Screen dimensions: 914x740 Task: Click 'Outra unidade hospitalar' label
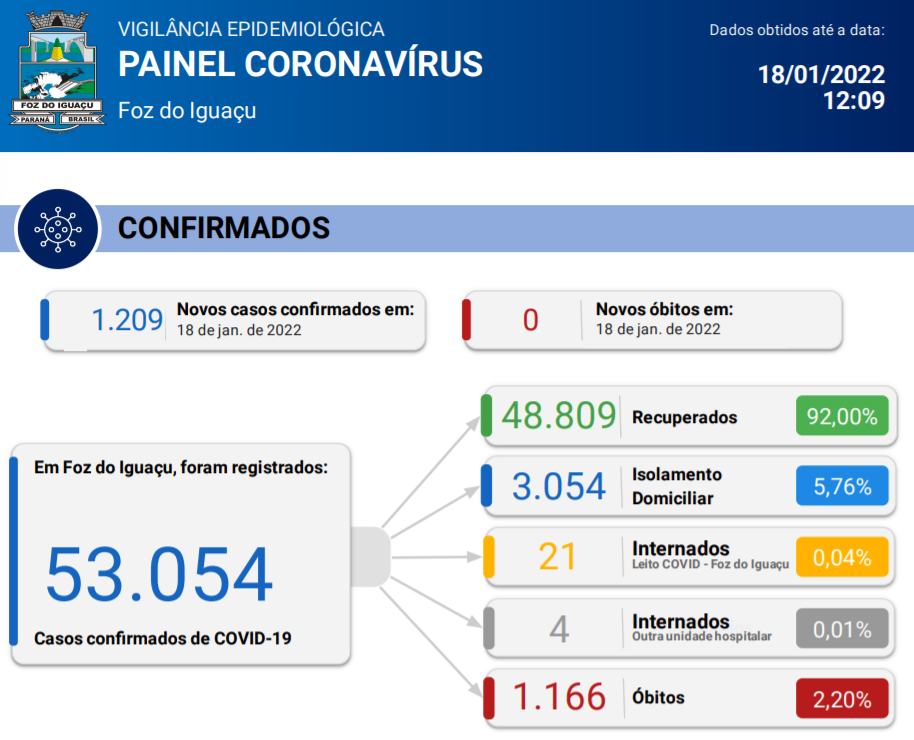pyautogui.click(x=702, y=636)
